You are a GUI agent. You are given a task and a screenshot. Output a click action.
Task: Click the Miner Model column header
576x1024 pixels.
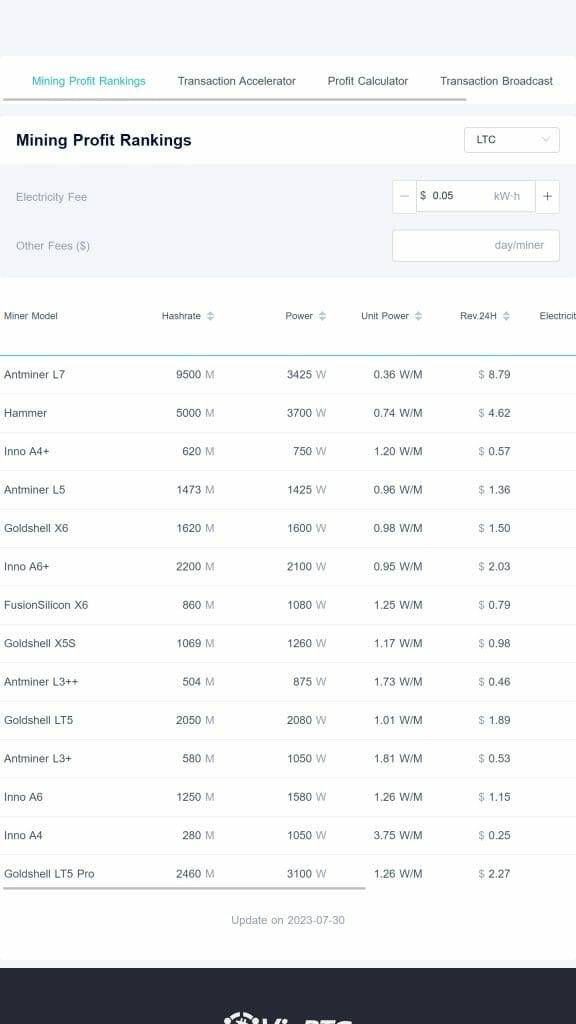click(x=31, y=316)
